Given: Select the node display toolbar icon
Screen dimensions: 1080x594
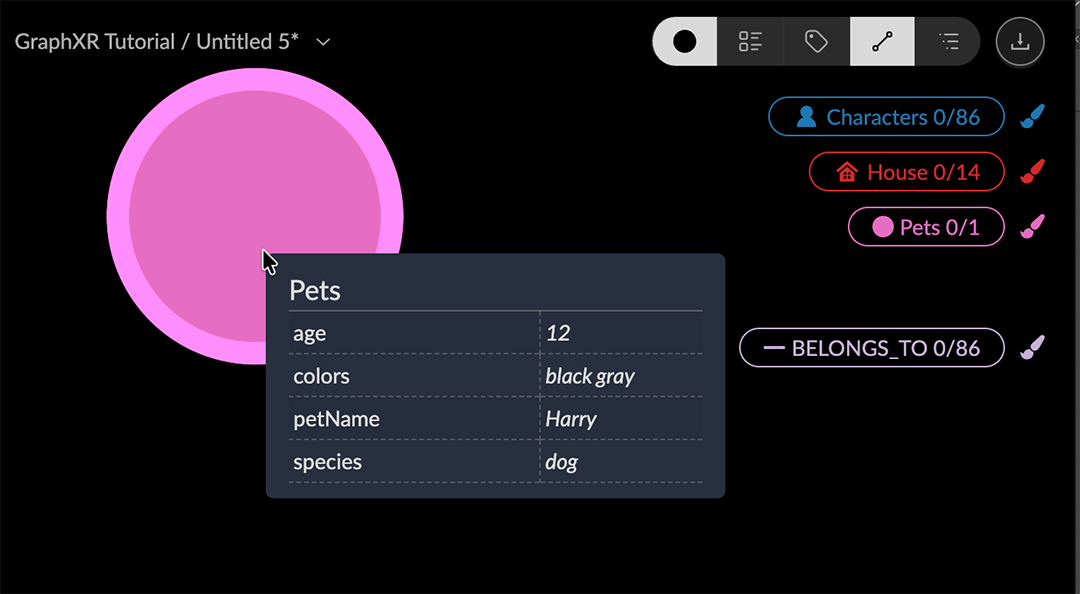Looking at the screenshot, I should tap(683, 41).
